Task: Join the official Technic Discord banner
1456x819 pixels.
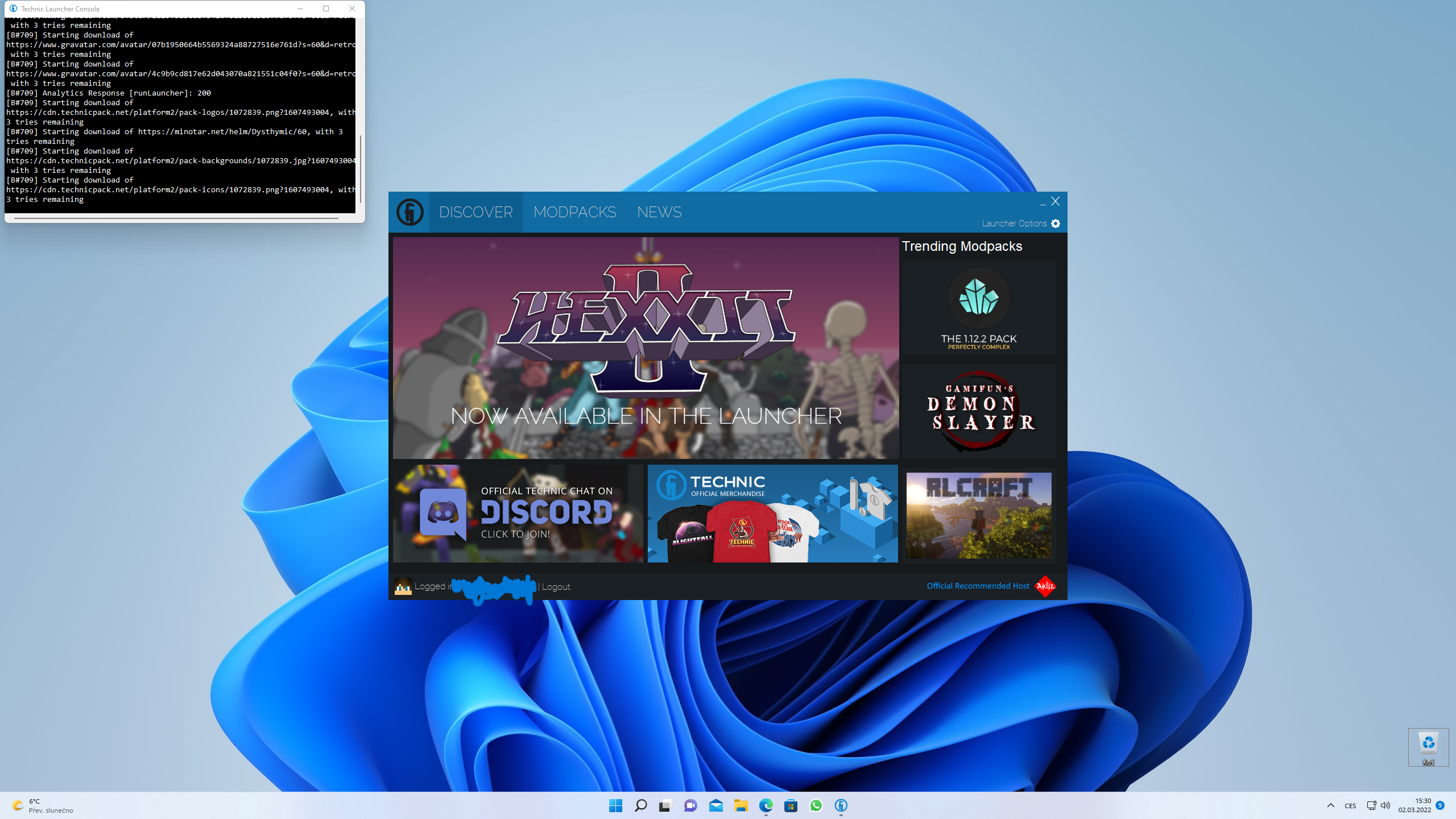Action: click(518, 514)
